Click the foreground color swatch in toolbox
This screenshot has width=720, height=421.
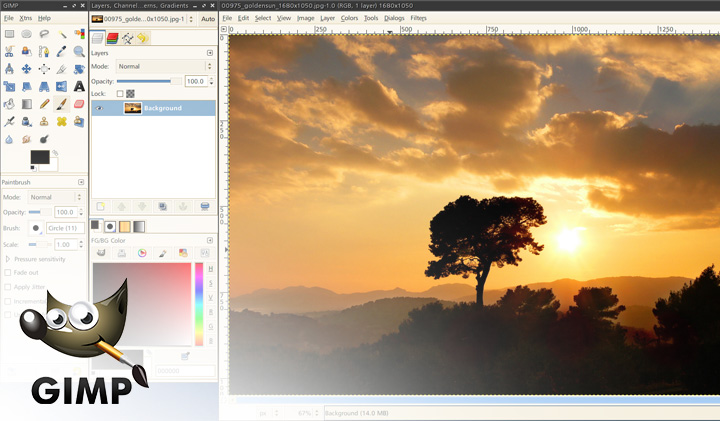pyautogui.click(x=40, y=157)
